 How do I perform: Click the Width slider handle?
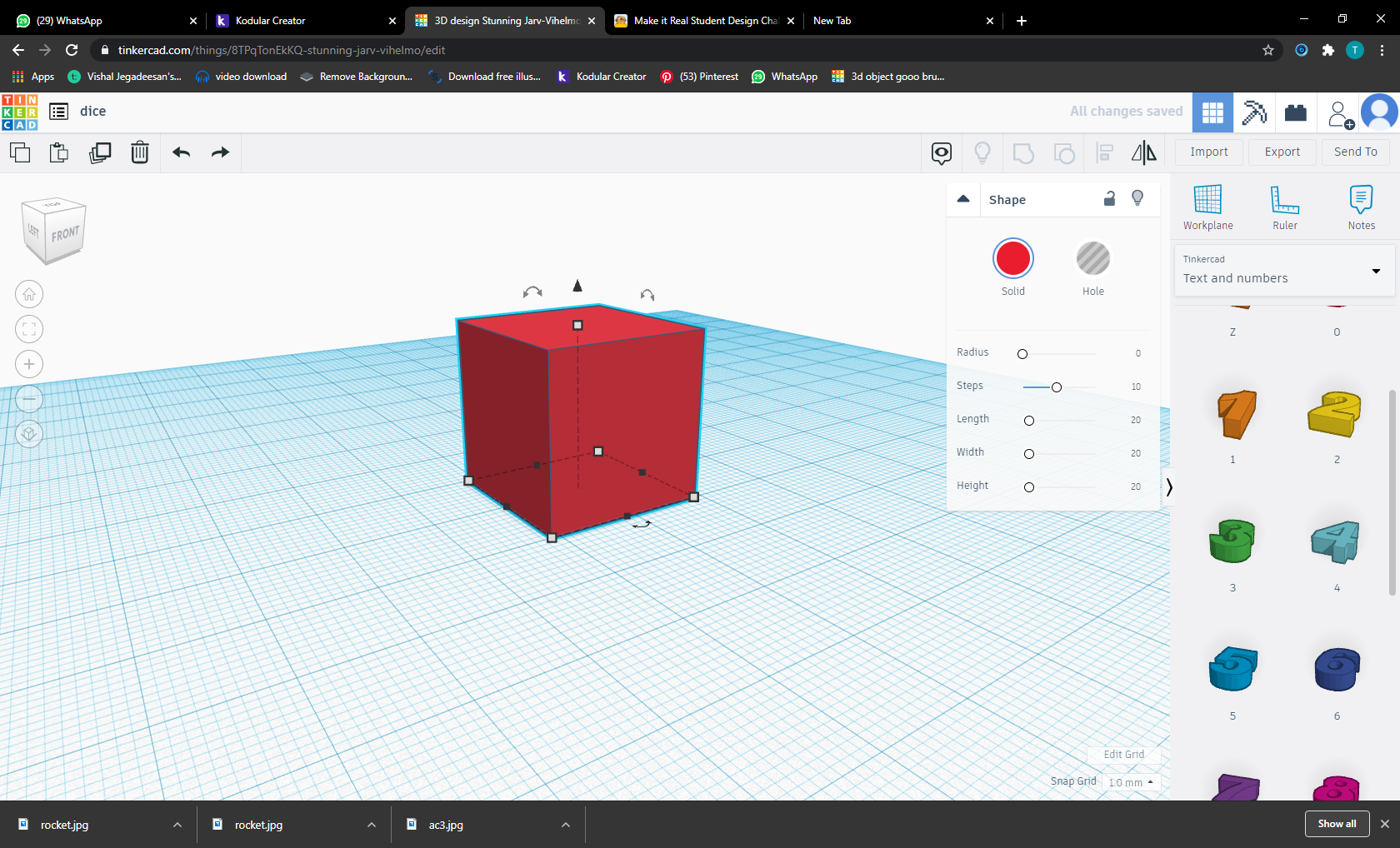tap(1029, 454)
